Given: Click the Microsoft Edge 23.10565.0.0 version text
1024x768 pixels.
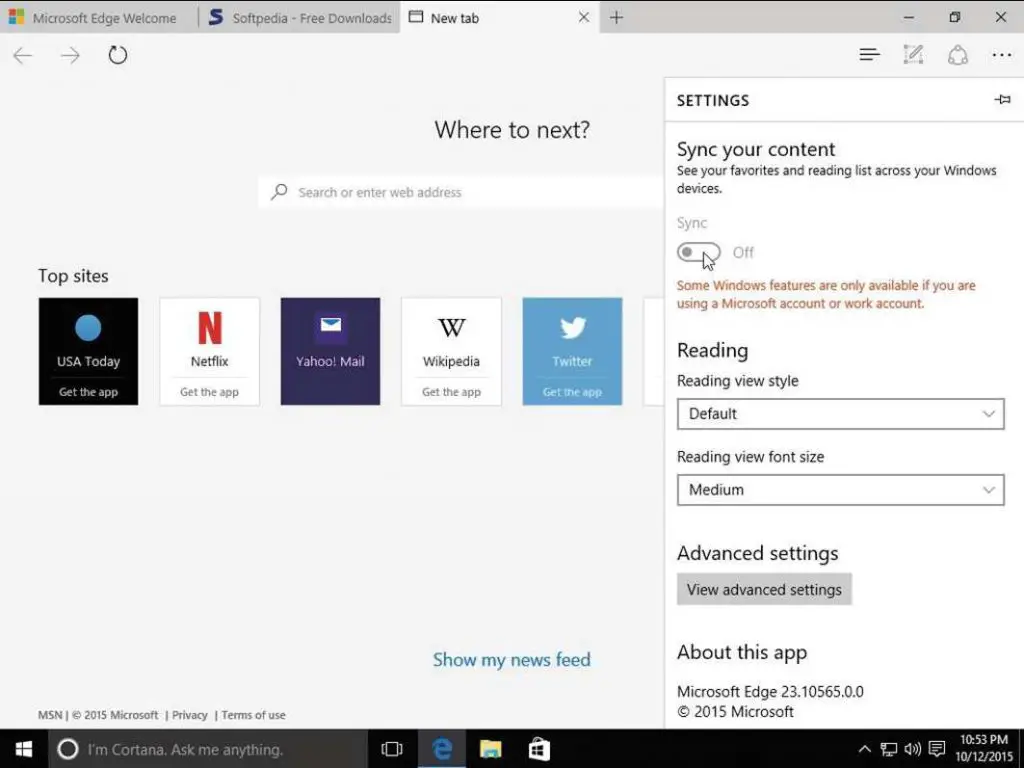Looking at the screenshot, I should click(770, 692).
